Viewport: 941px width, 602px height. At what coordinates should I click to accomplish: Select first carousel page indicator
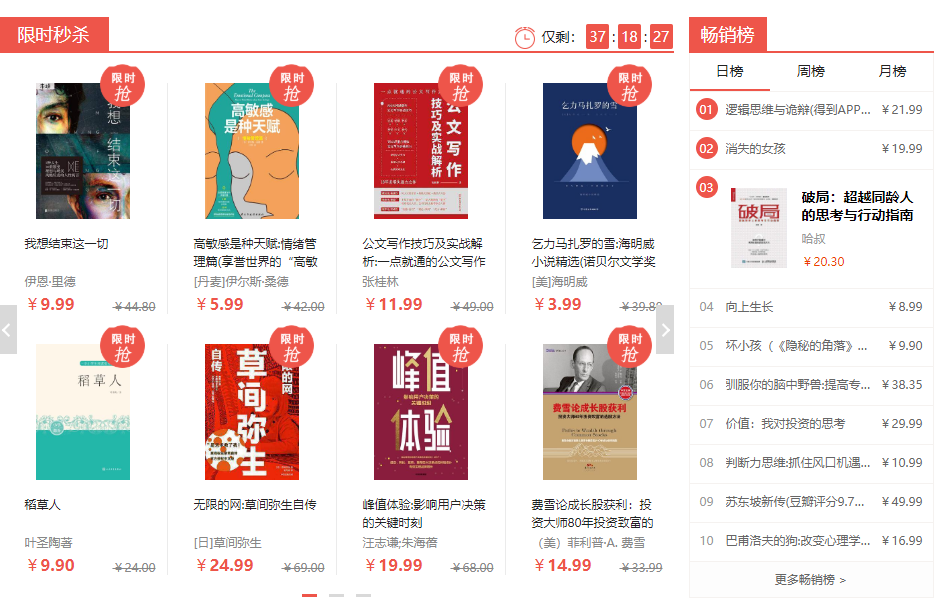(x=309, y=595)
